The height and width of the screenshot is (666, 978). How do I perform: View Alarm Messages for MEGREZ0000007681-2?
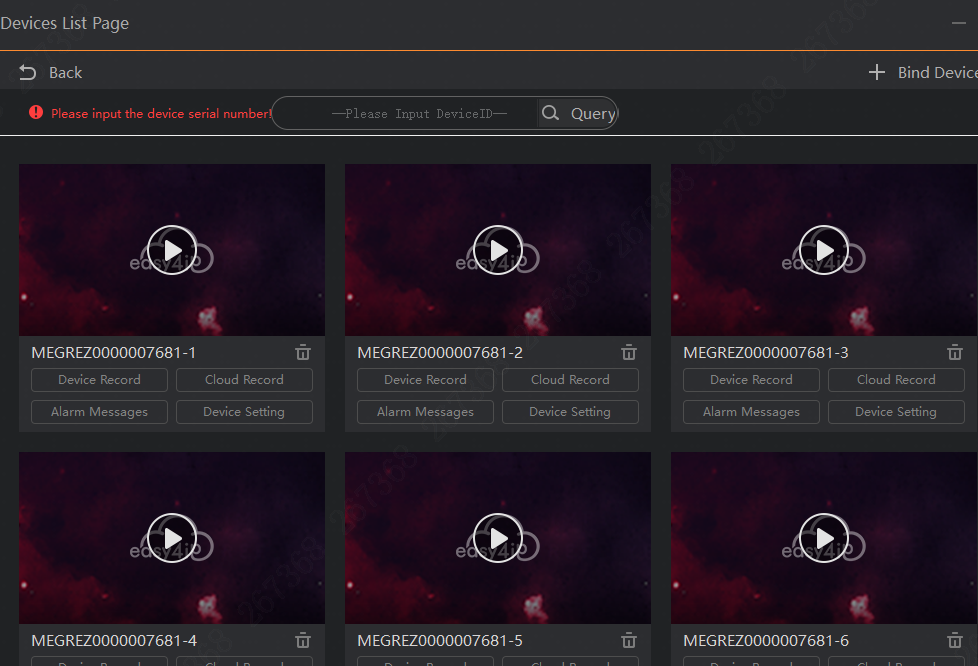point(425,412)
